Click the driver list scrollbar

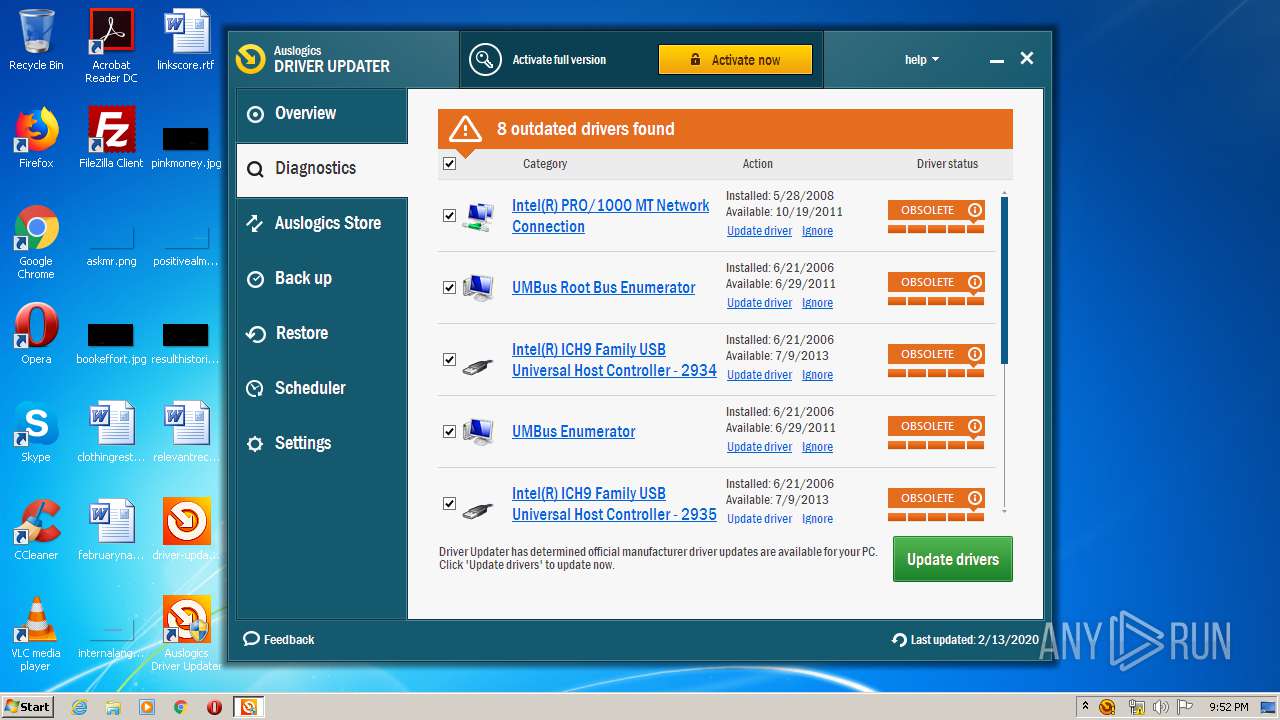tap(1004, 280)
